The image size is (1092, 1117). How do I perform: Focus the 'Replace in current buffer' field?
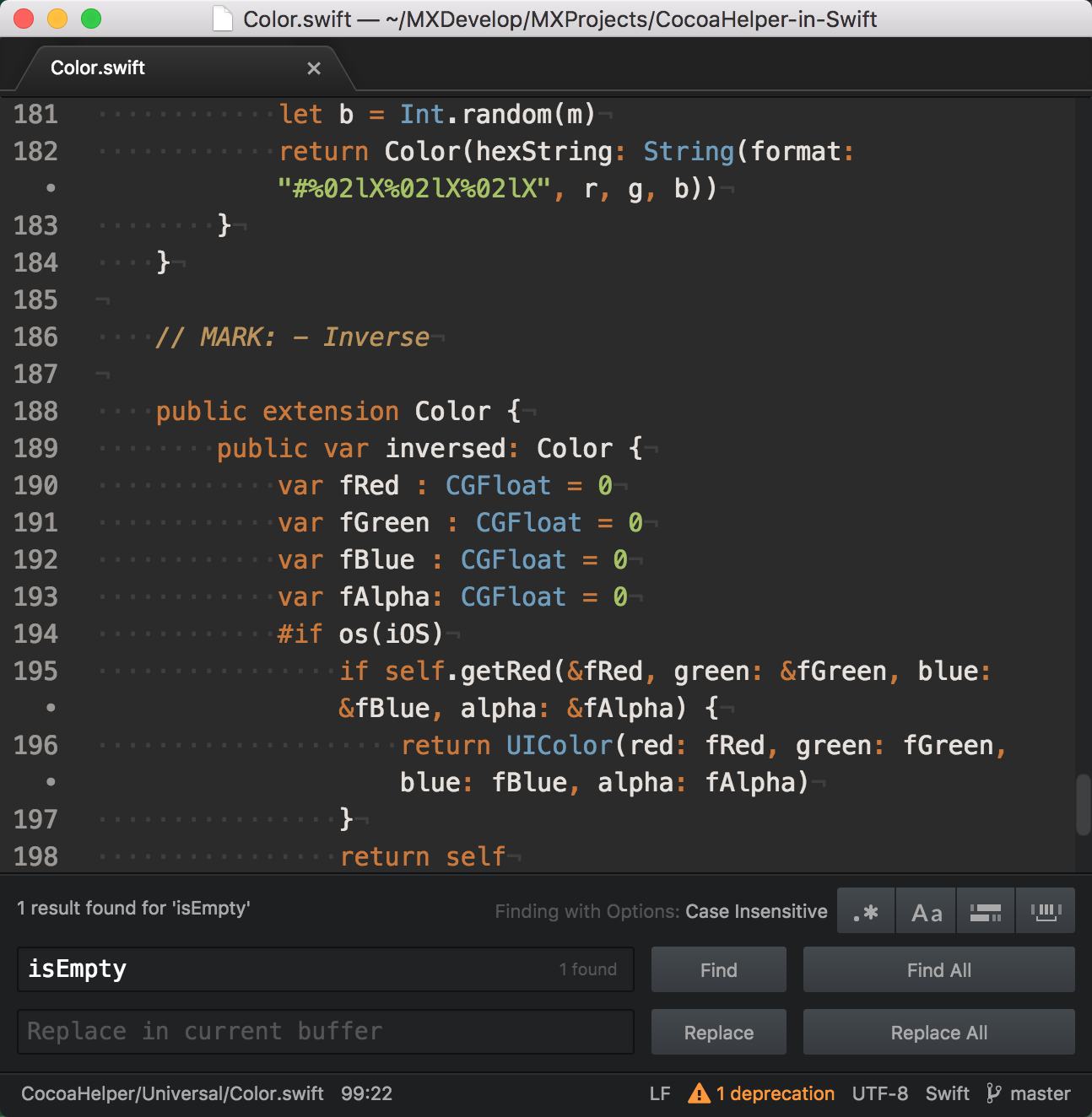coord(326,1032)
